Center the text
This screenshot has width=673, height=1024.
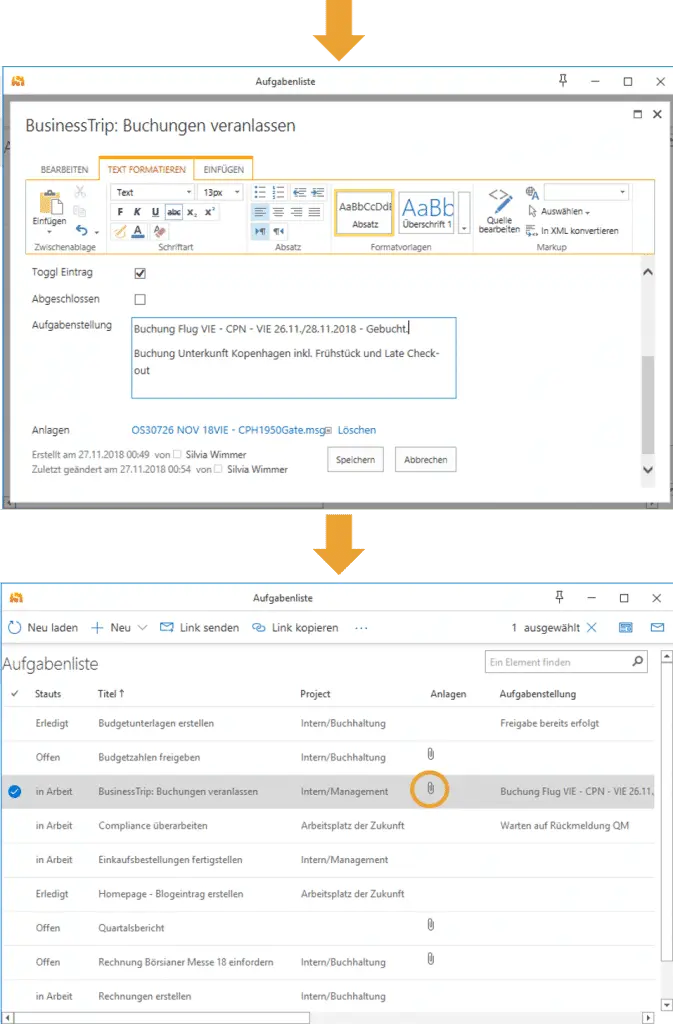point(278,212)
